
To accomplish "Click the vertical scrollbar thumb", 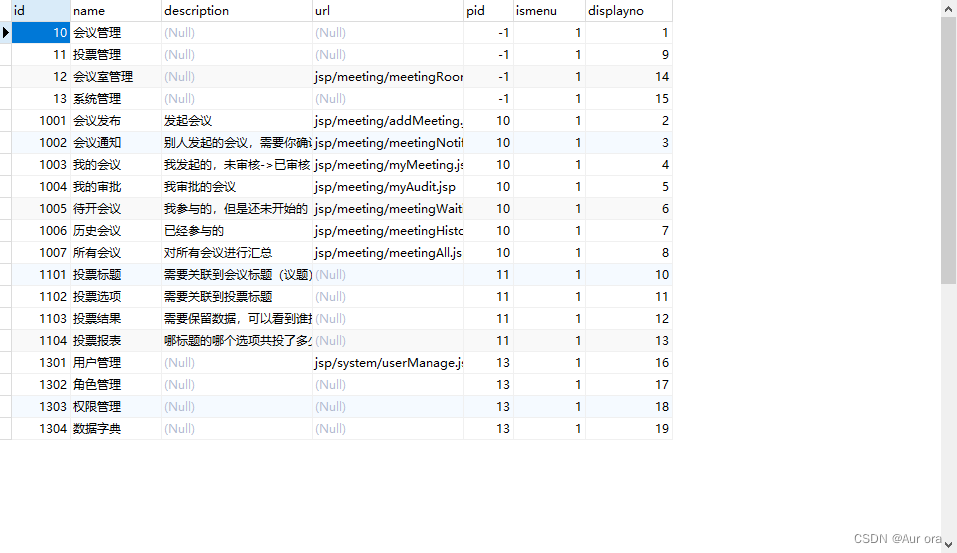I will (948, 151).
